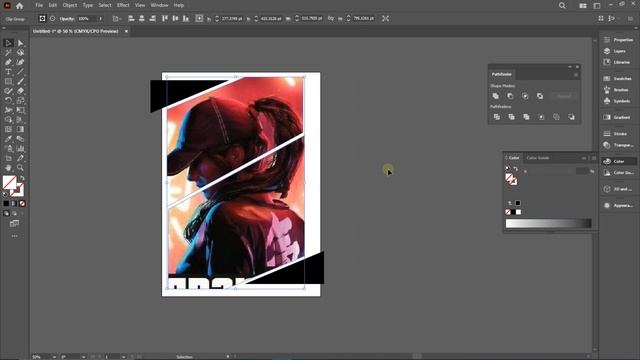Select the Curvature tool
Image resolution: width=640 pixels, height=360 pixels.
[20, 62]
